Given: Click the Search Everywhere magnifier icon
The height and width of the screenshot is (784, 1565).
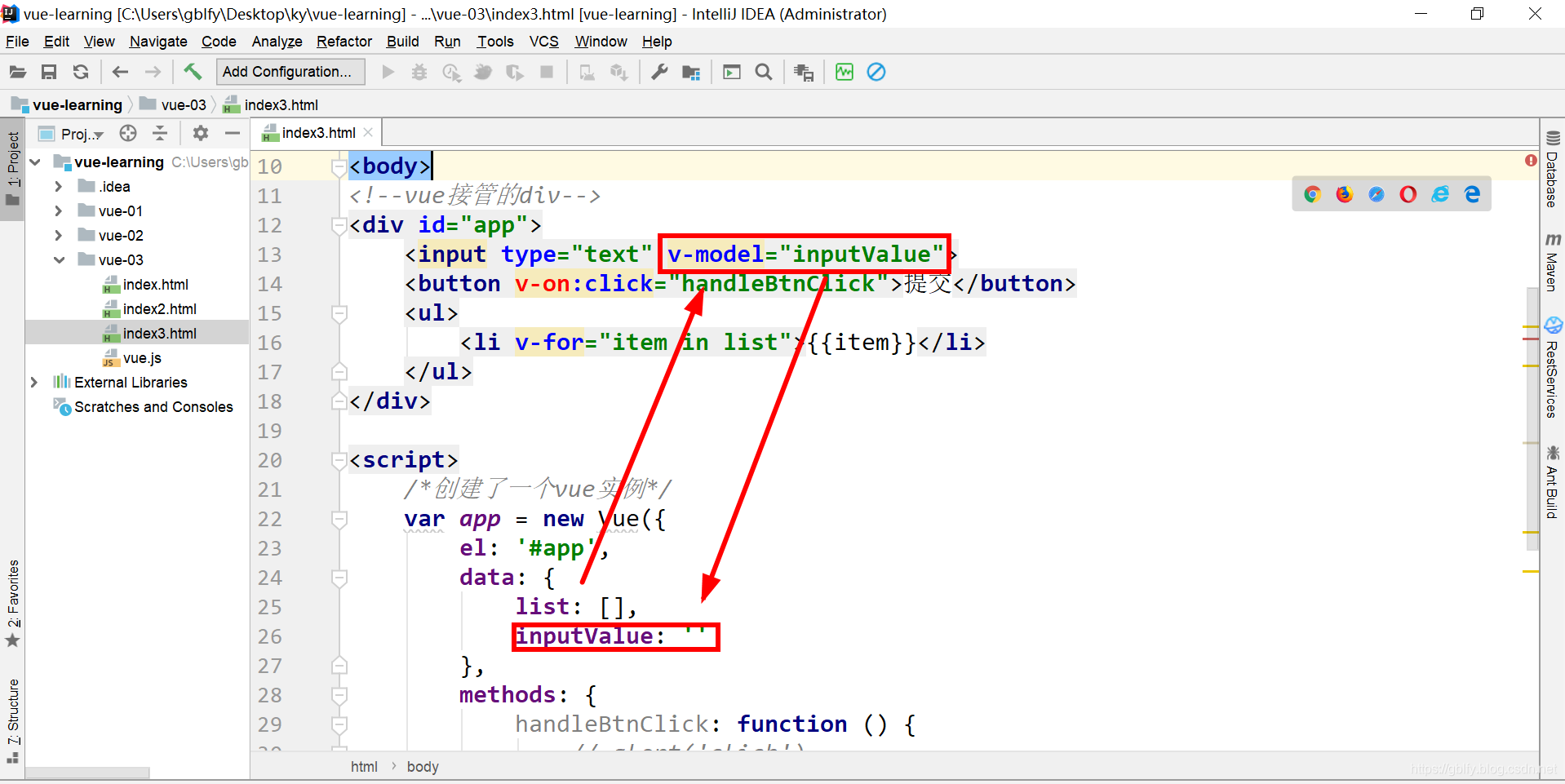Looking at the screenshot, I should pos(764,72).
